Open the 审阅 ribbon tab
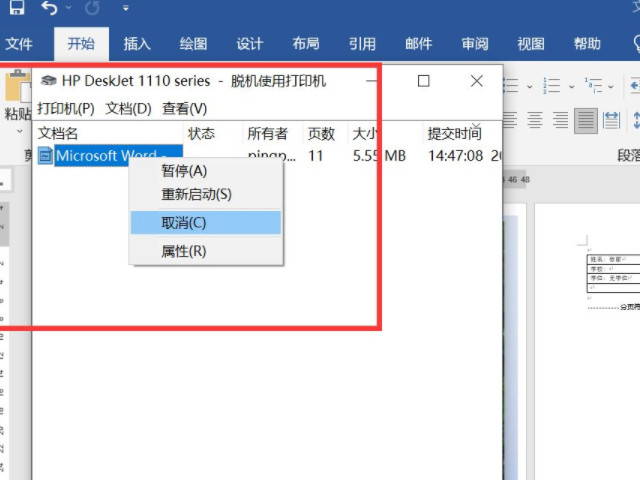The height and width of the screenshot is (480, 640). pyautogui.click(x=475, y=43)
